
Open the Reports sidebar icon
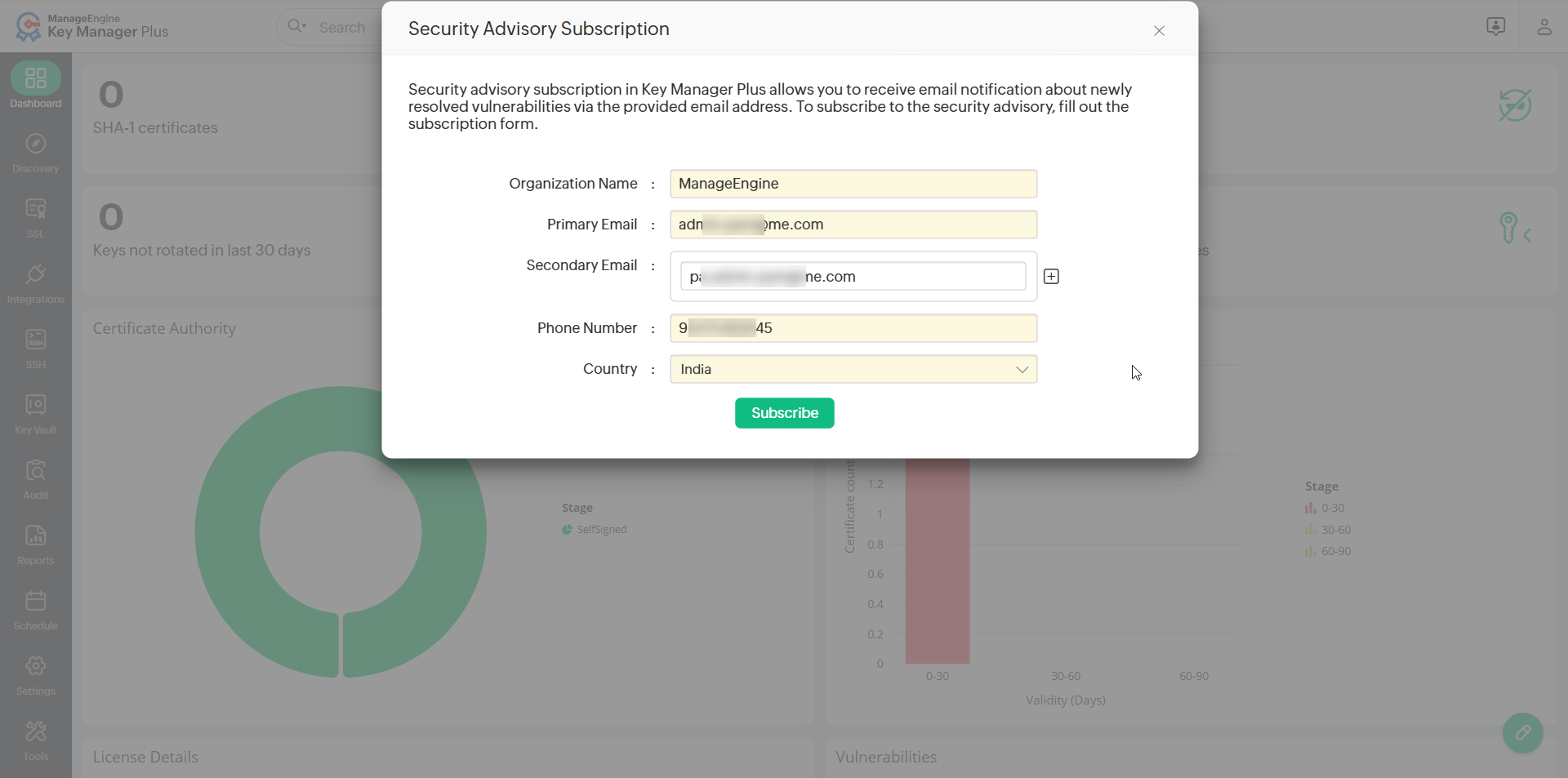35,544
